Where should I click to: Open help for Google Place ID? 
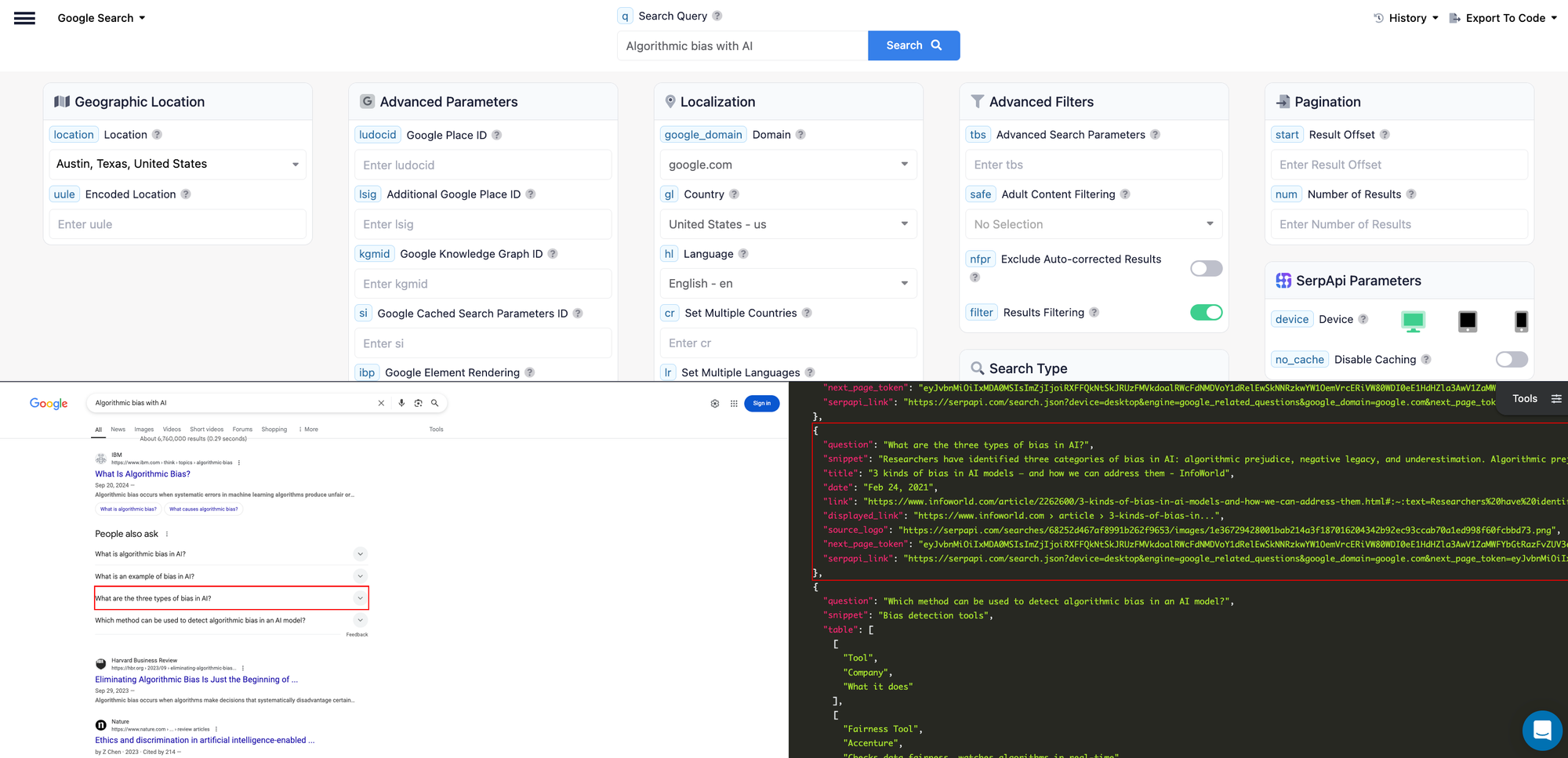(497, 135)
